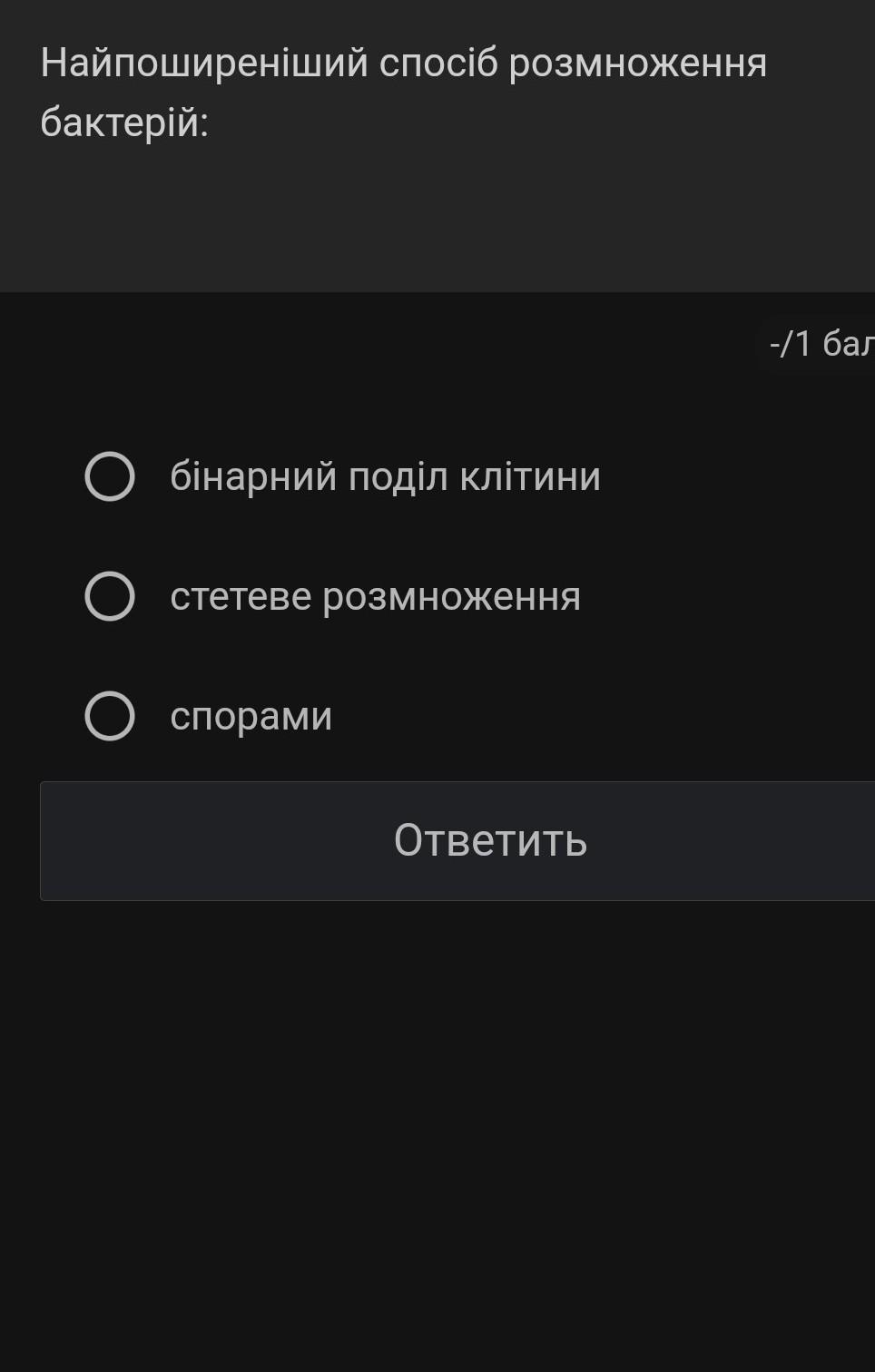Image resolution: width=875 pixels, height=1372 pixels.
Task: Click the word бактерій: in the question
Action: point(124,122)
